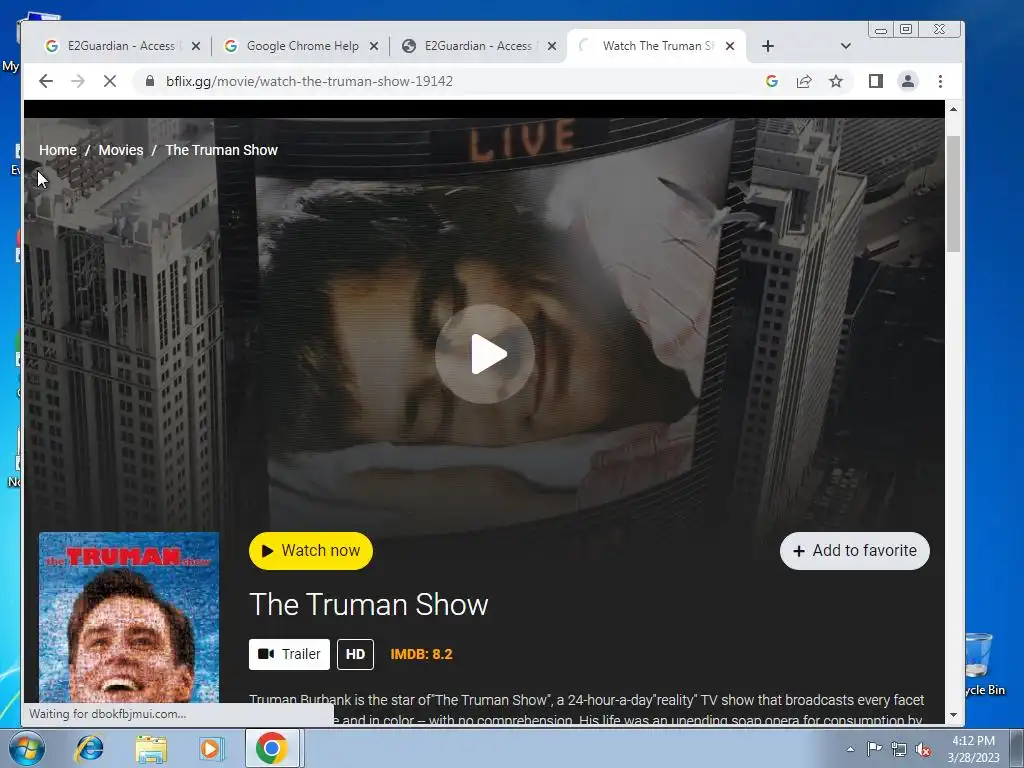Open network tray icon
The height and width of the screenshot is (768, 1024).
(899, 749)
